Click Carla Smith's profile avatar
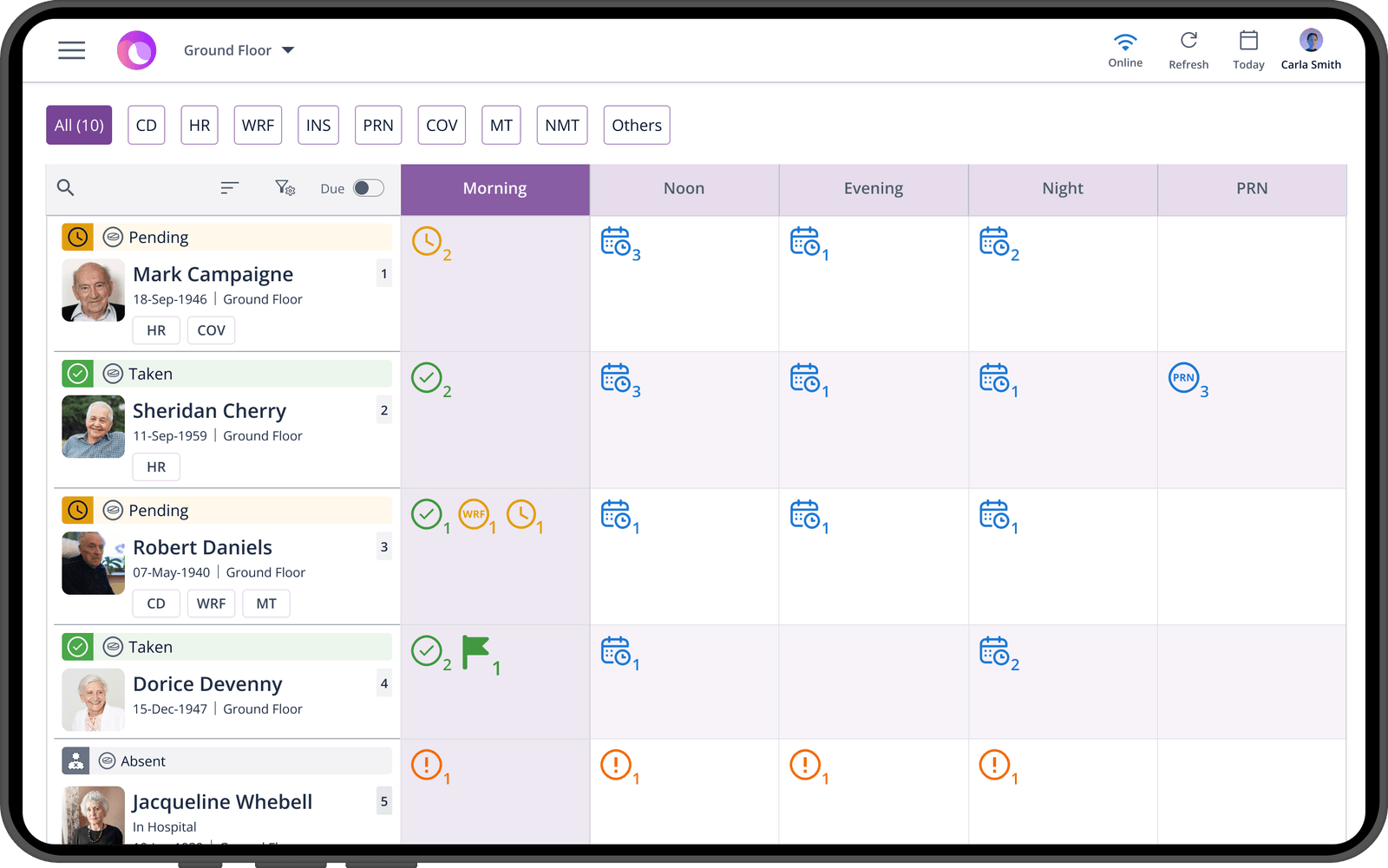This screenshot has width=1388, height=868. pos(1311,39)
